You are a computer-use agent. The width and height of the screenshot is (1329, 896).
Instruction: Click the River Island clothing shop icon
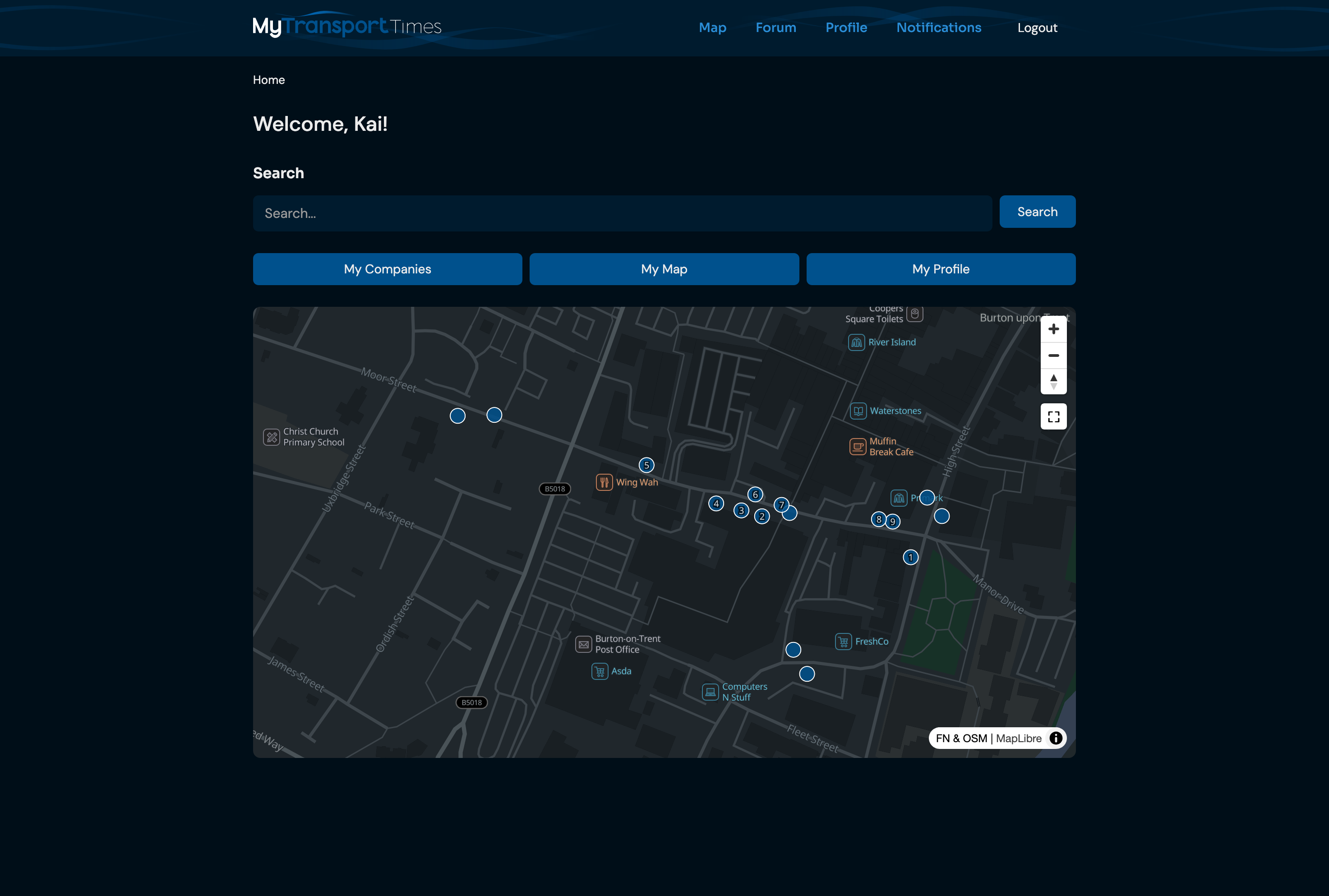857,342
